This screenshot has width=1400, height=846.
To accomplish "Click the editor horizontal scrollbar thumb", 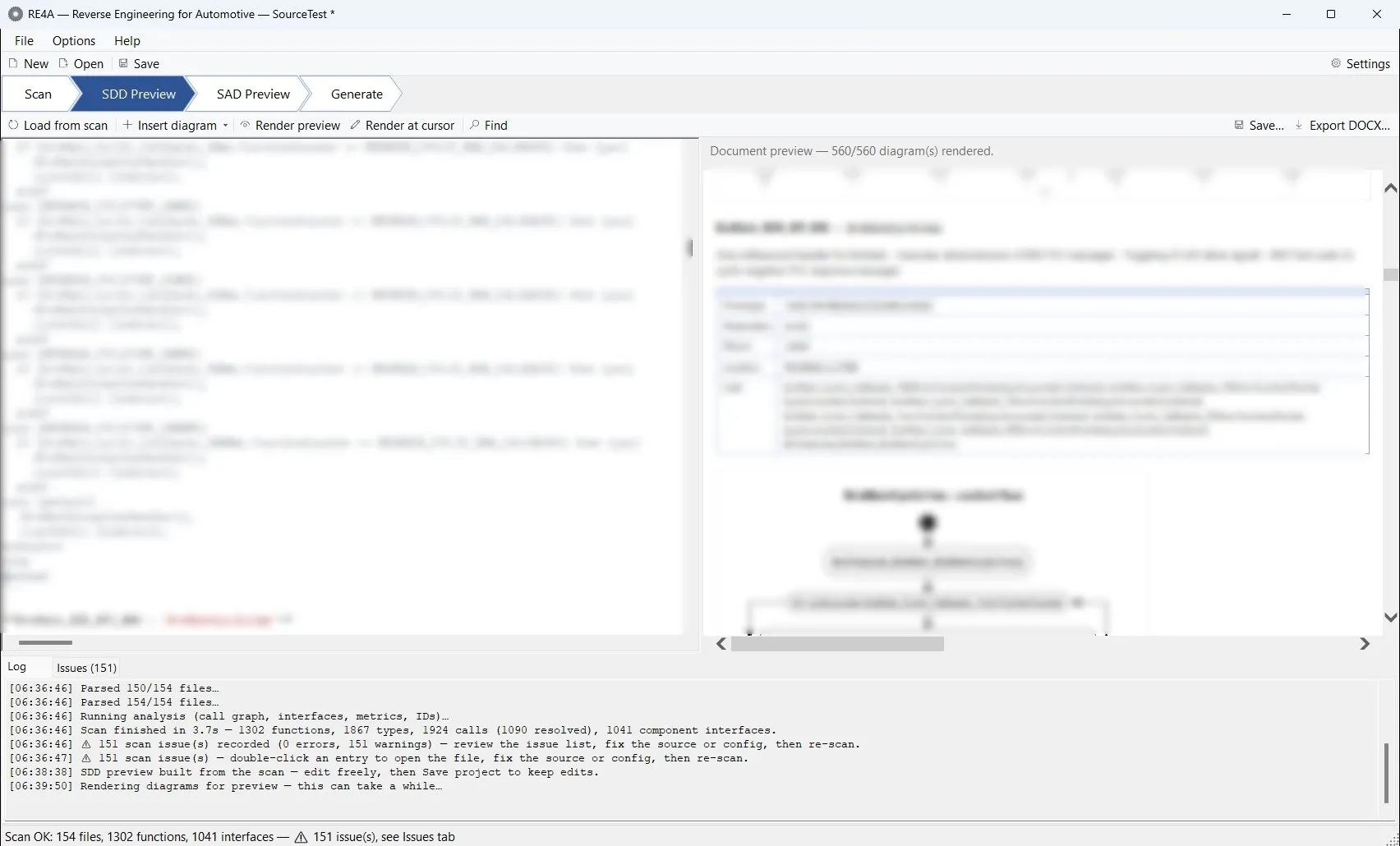I will tap(46, 642).
